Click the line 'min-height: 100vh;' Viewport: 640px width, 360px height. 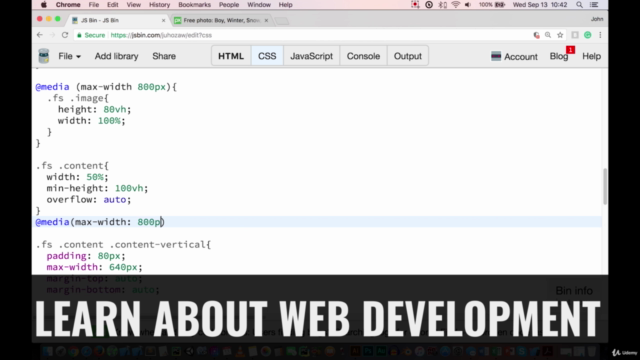coord(97,188)
